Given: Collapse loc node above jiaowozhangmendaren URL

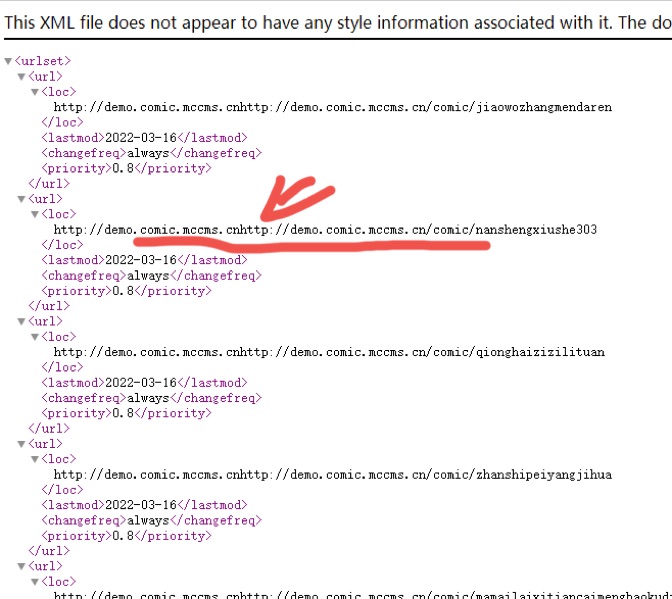Looking at the screenshot, I should (x=35, y=92).
